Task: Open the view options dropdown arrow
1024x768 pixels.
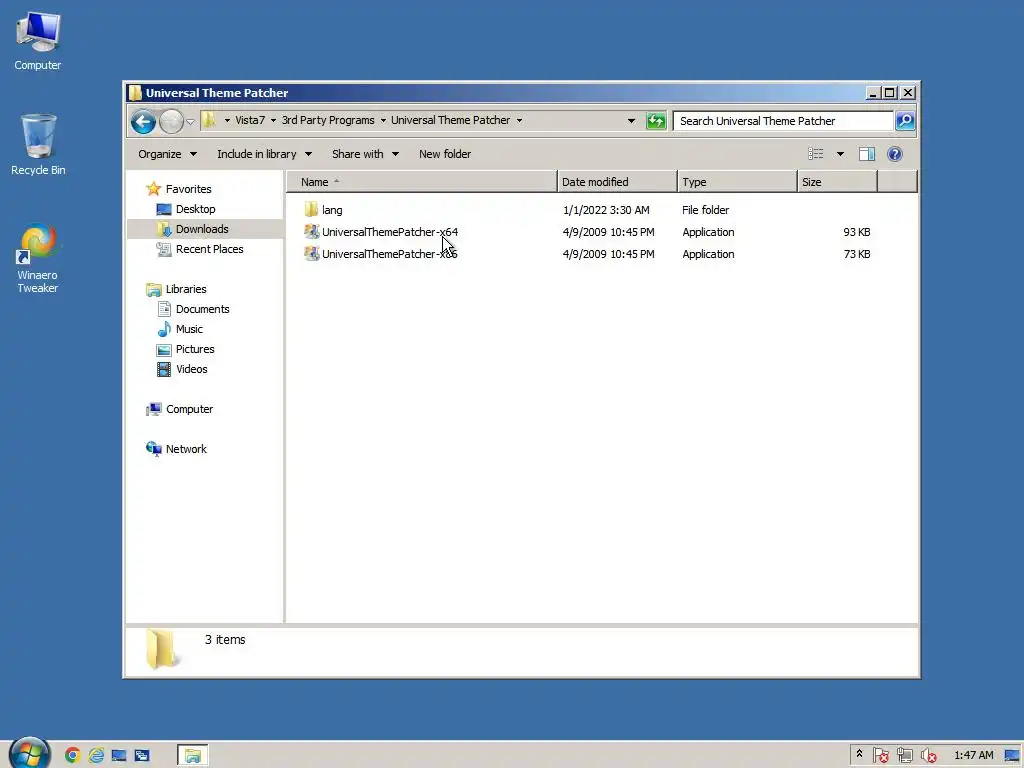Action: click(840, 154)
